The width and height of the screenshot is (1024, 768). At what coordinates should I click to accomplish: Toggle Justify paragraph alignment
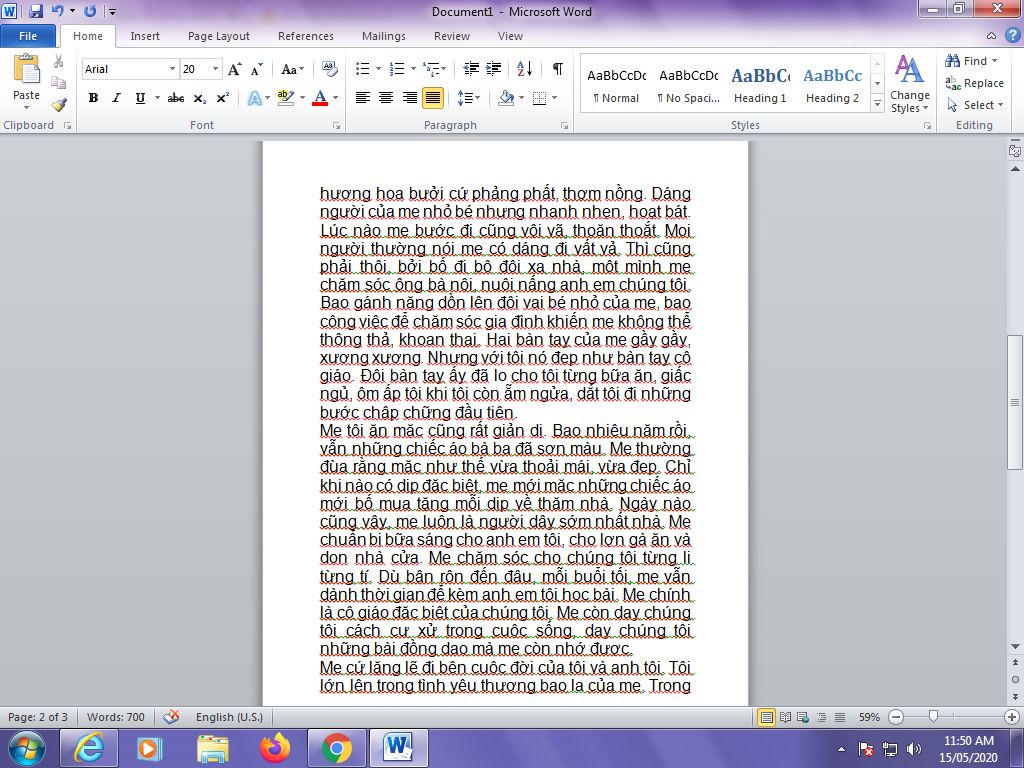coord(432,98)
